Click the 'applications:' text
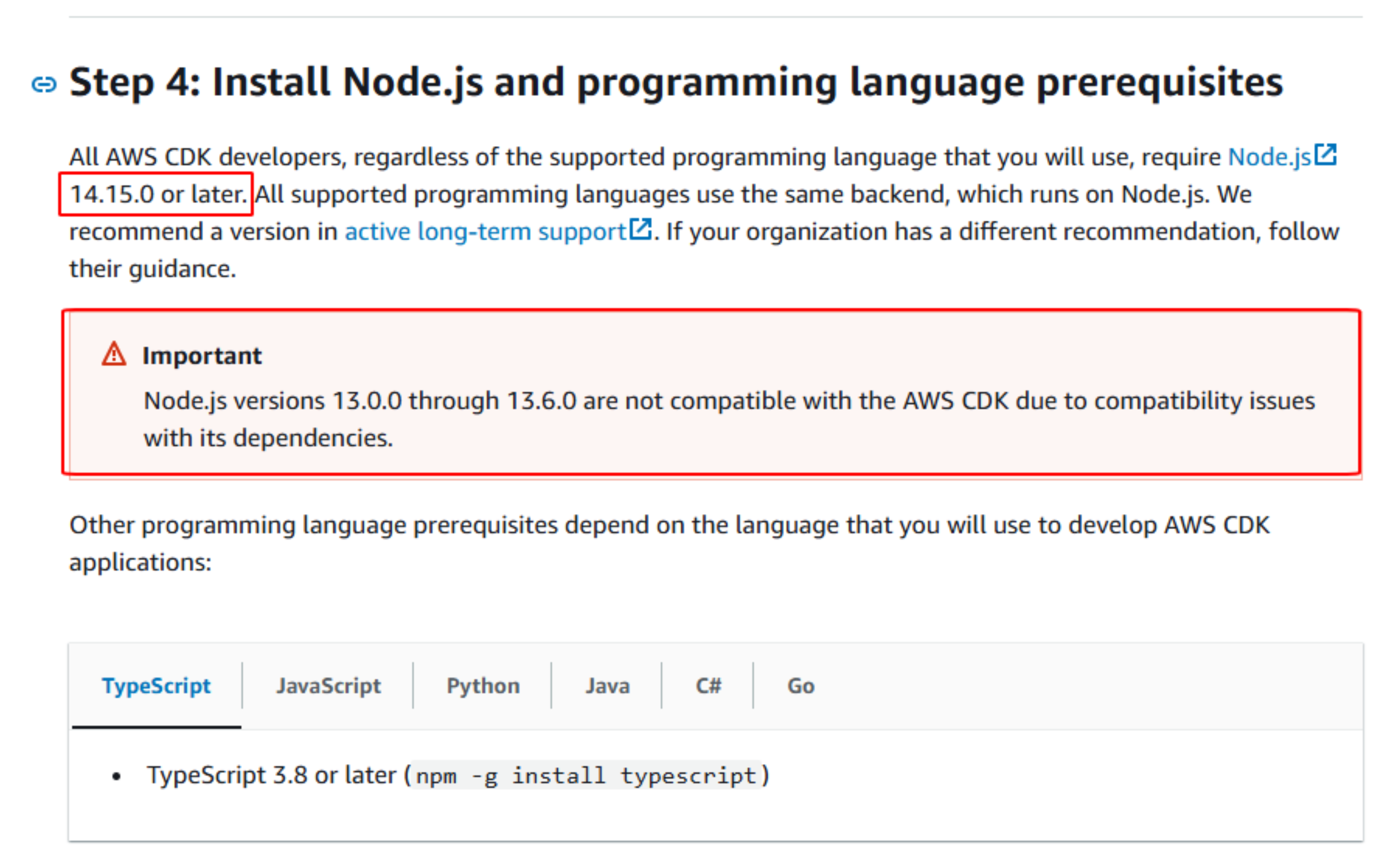The image size is (1400, 860). click(x=140, y=563)
